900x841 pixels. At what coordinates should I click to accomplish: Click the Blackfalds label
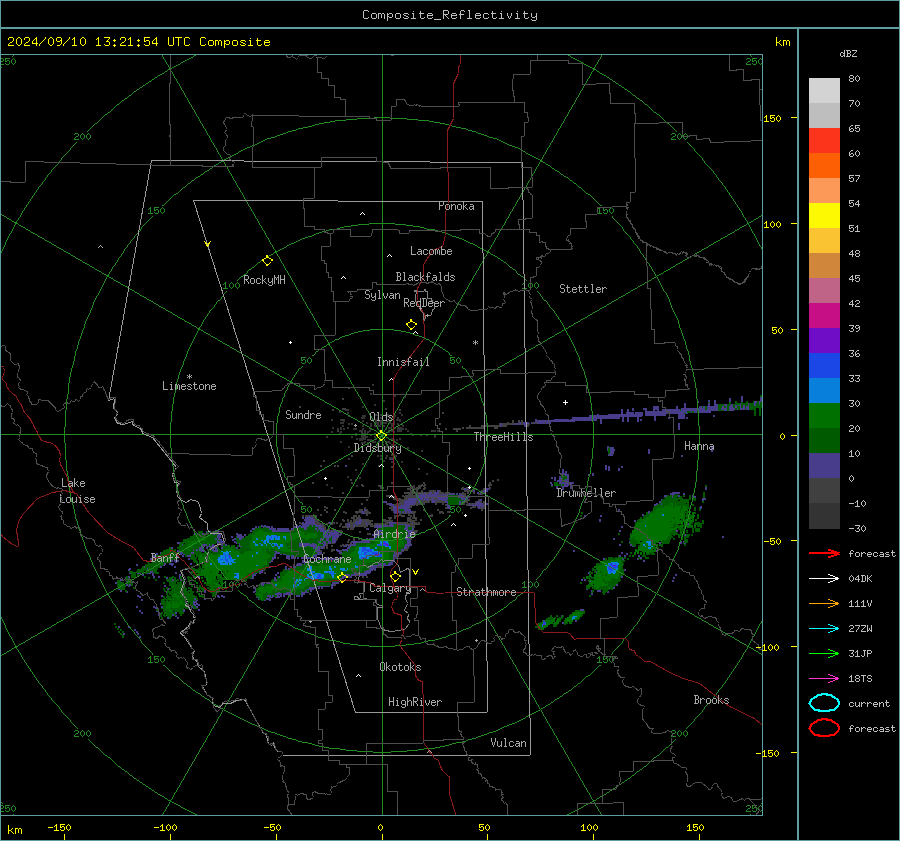click(x=425, y=277)
